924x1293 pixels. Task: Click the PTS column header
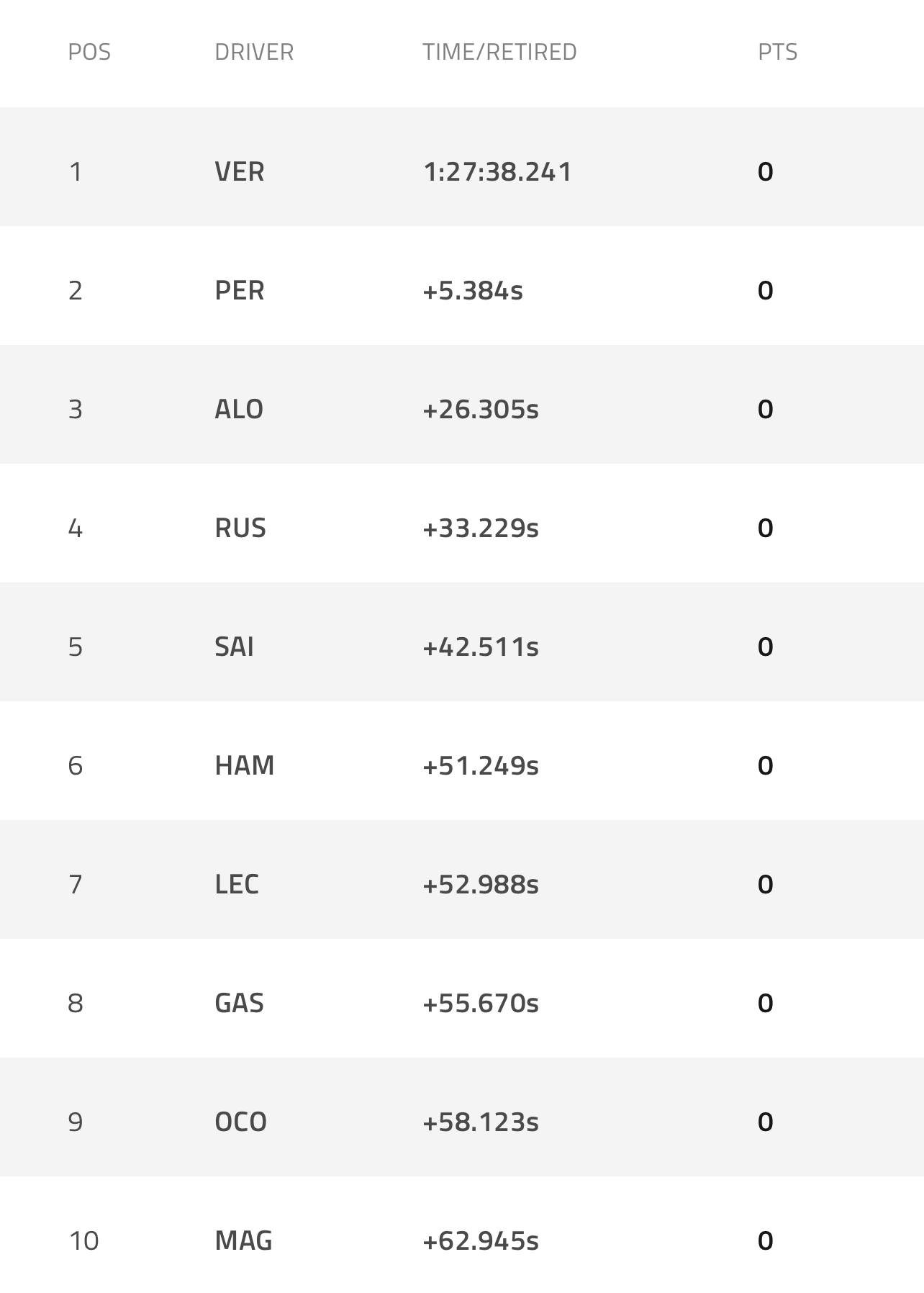[x=777, y=53]
